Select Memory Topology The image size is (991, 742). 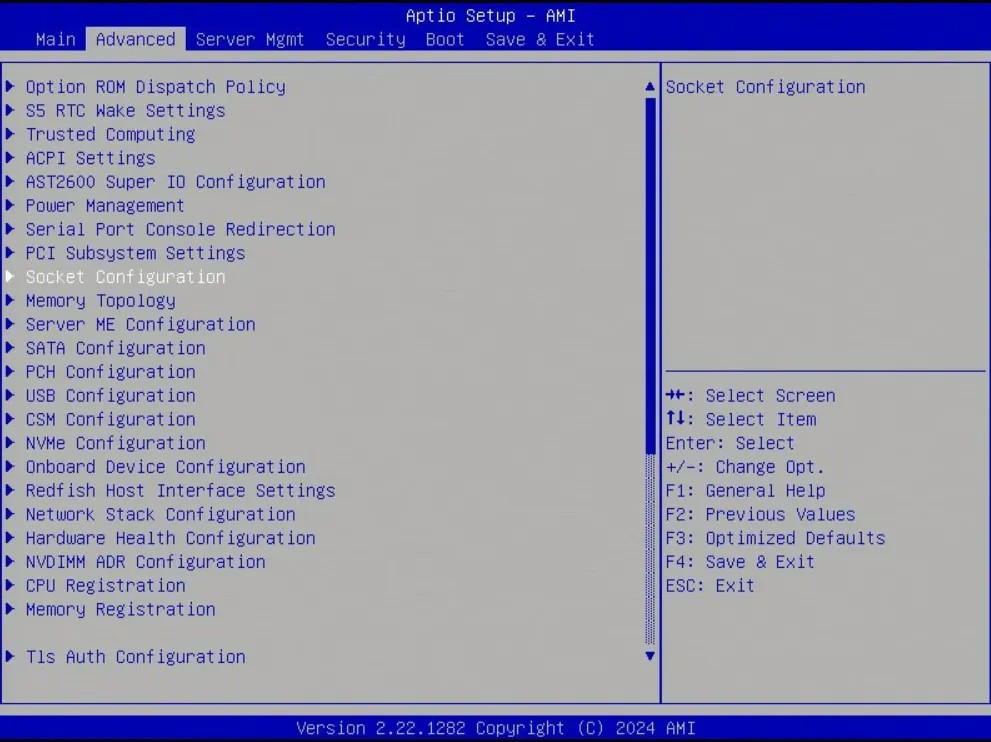tap(99, 300)
